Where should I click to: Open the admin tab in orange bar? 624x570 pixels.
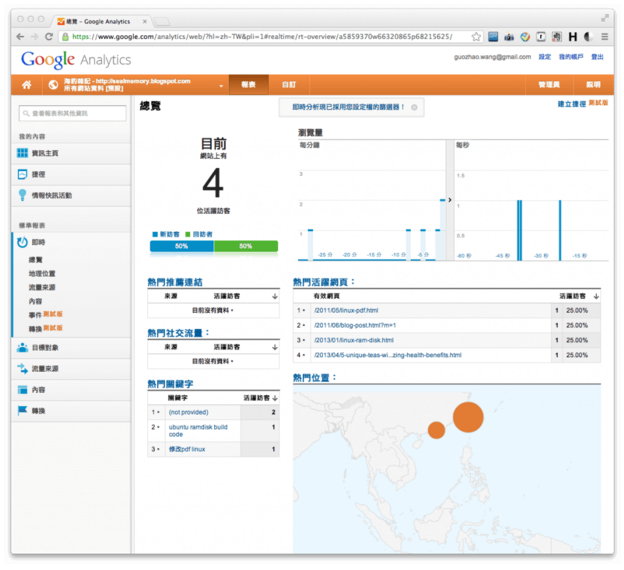tap(549, 84)
